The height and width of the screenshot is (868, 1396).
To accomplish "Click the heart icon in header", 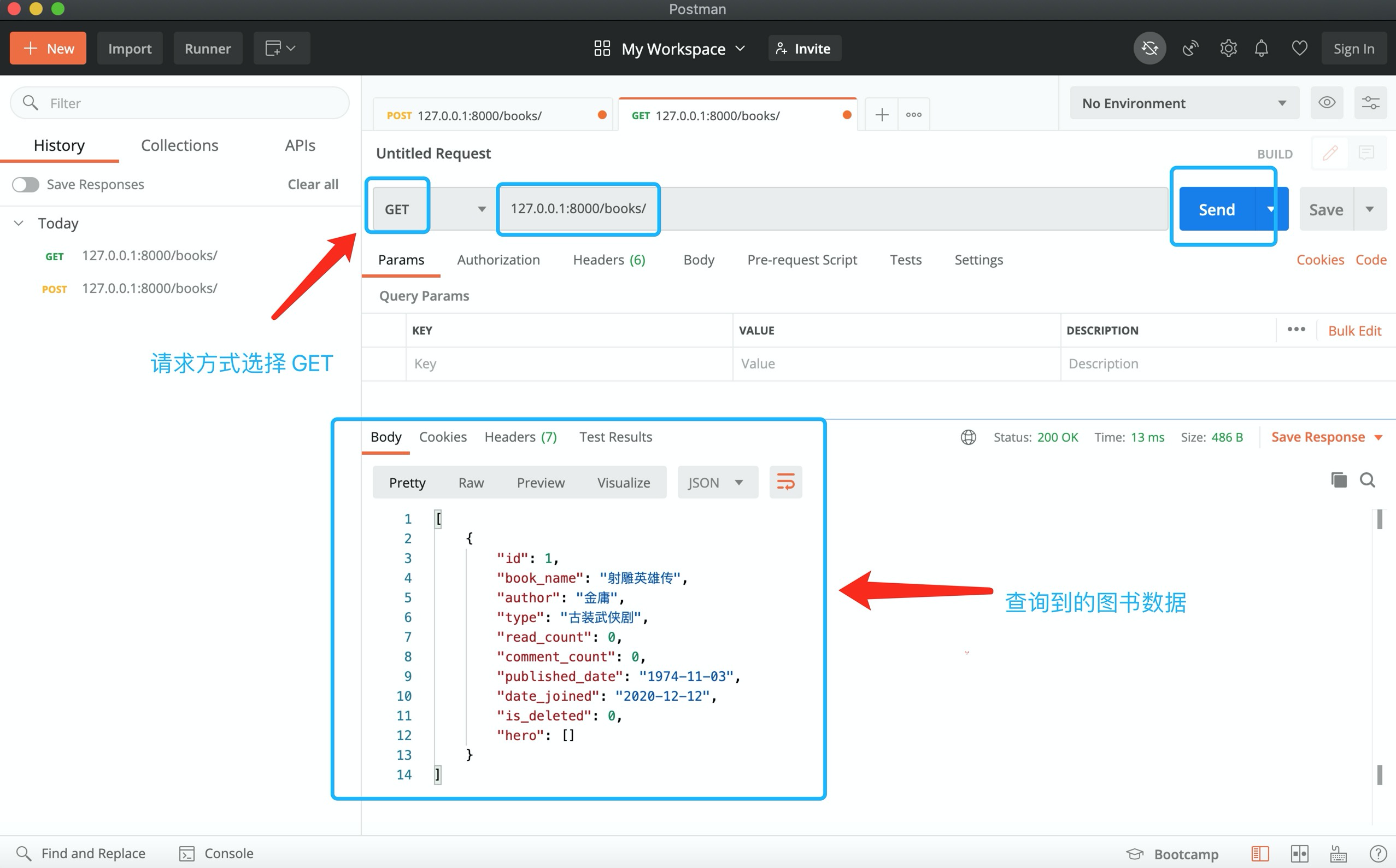I will coord(1299,48).
